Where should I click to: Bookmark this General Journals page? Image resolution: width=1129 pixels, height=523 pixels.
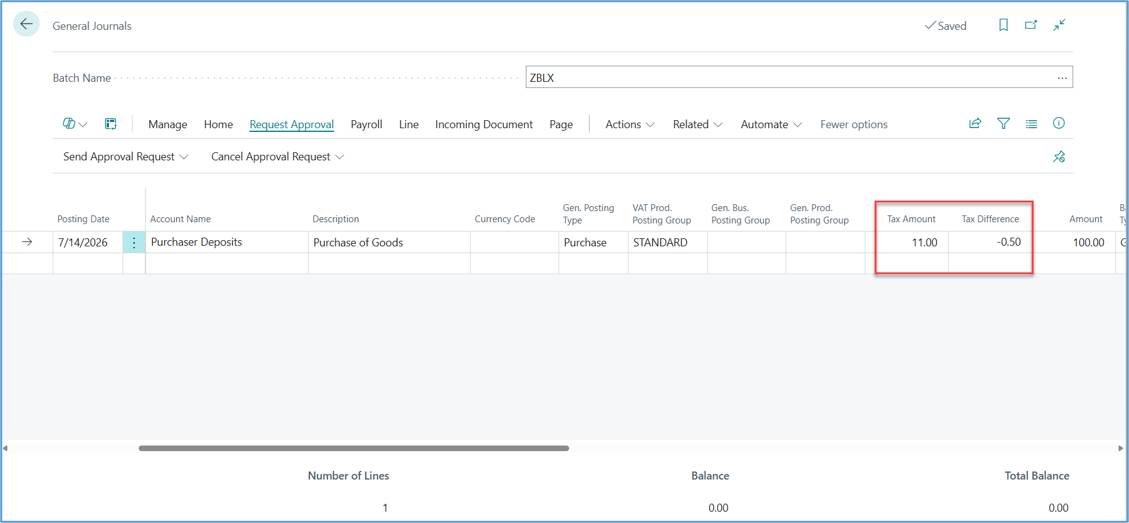click(x=1003, y=25)
